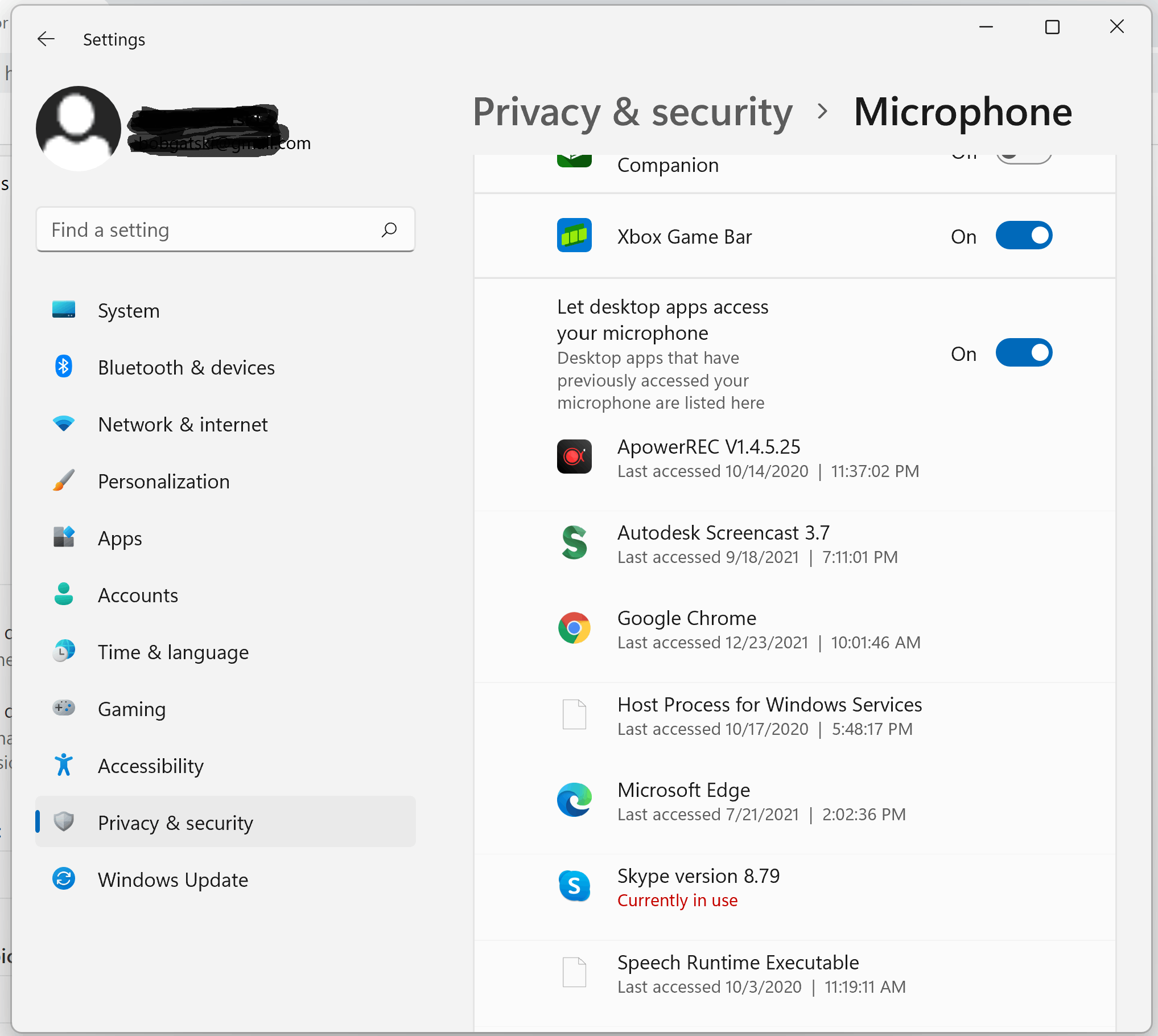This screenshot has width=1158, height=1036.
Task: Open Network & internet settings
Action: coord(182,425)
